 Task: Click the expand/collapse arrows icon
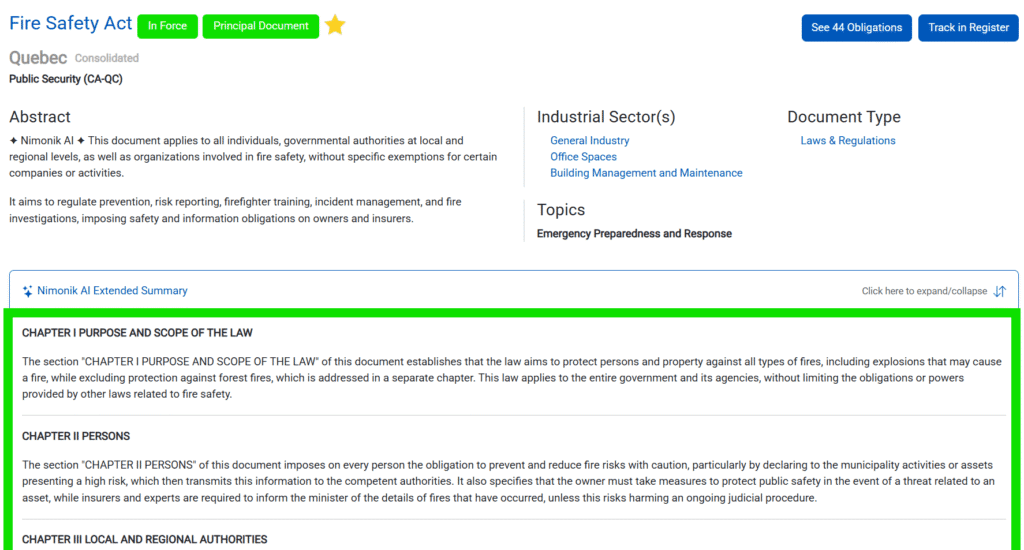pos(999,291)
